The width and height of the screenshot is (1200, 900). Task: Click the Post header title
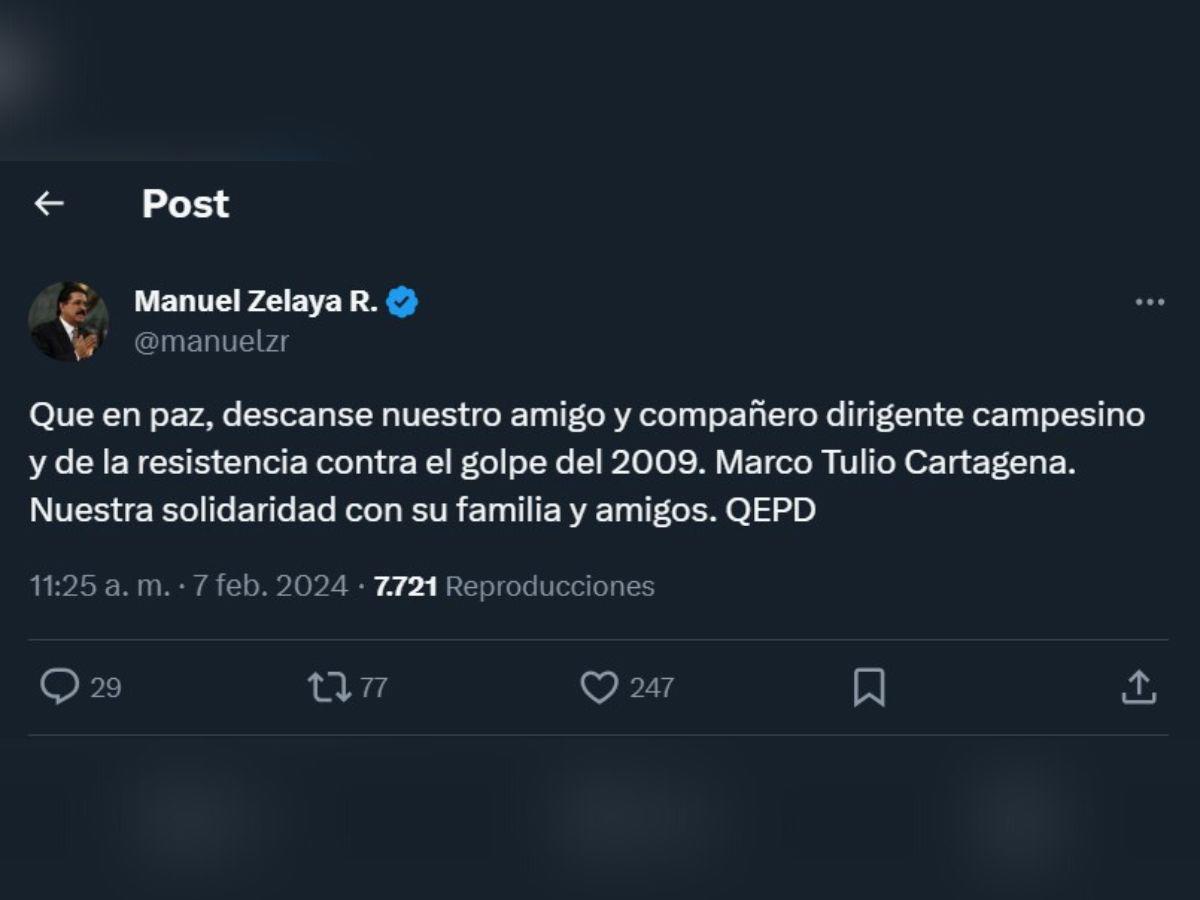click(x=185, y=204)
